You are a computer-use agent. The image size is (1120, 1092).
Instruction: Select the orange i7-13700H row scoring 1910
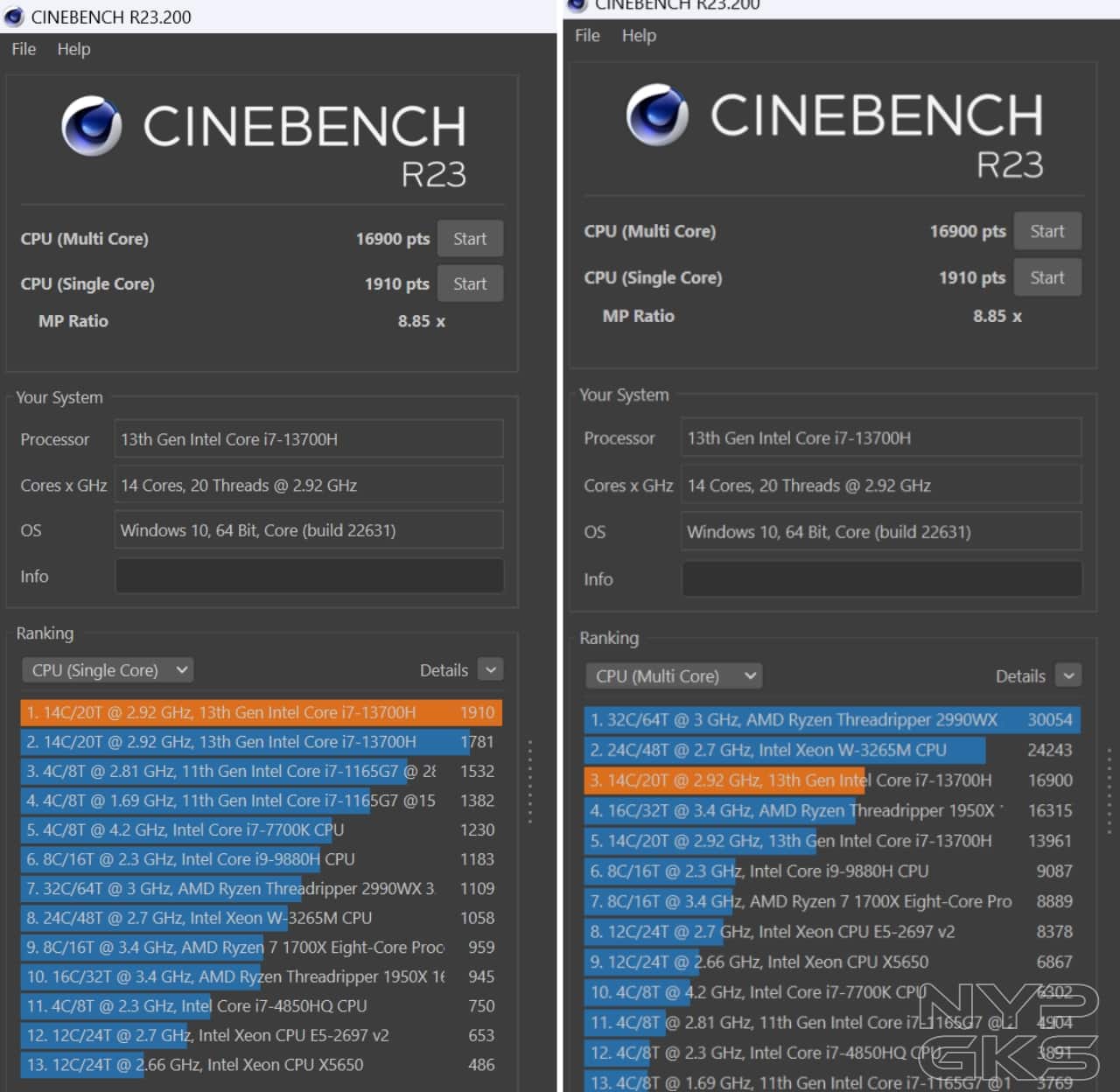[261, 712]
